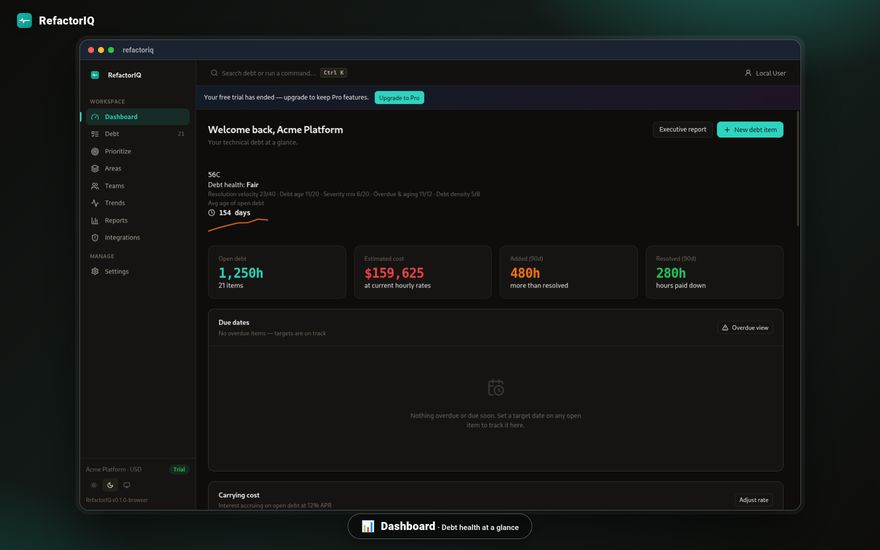Click 'Your technical debt at a glance.' subtitle
This screenshot has height=550, width=880.
coord(253,143)
